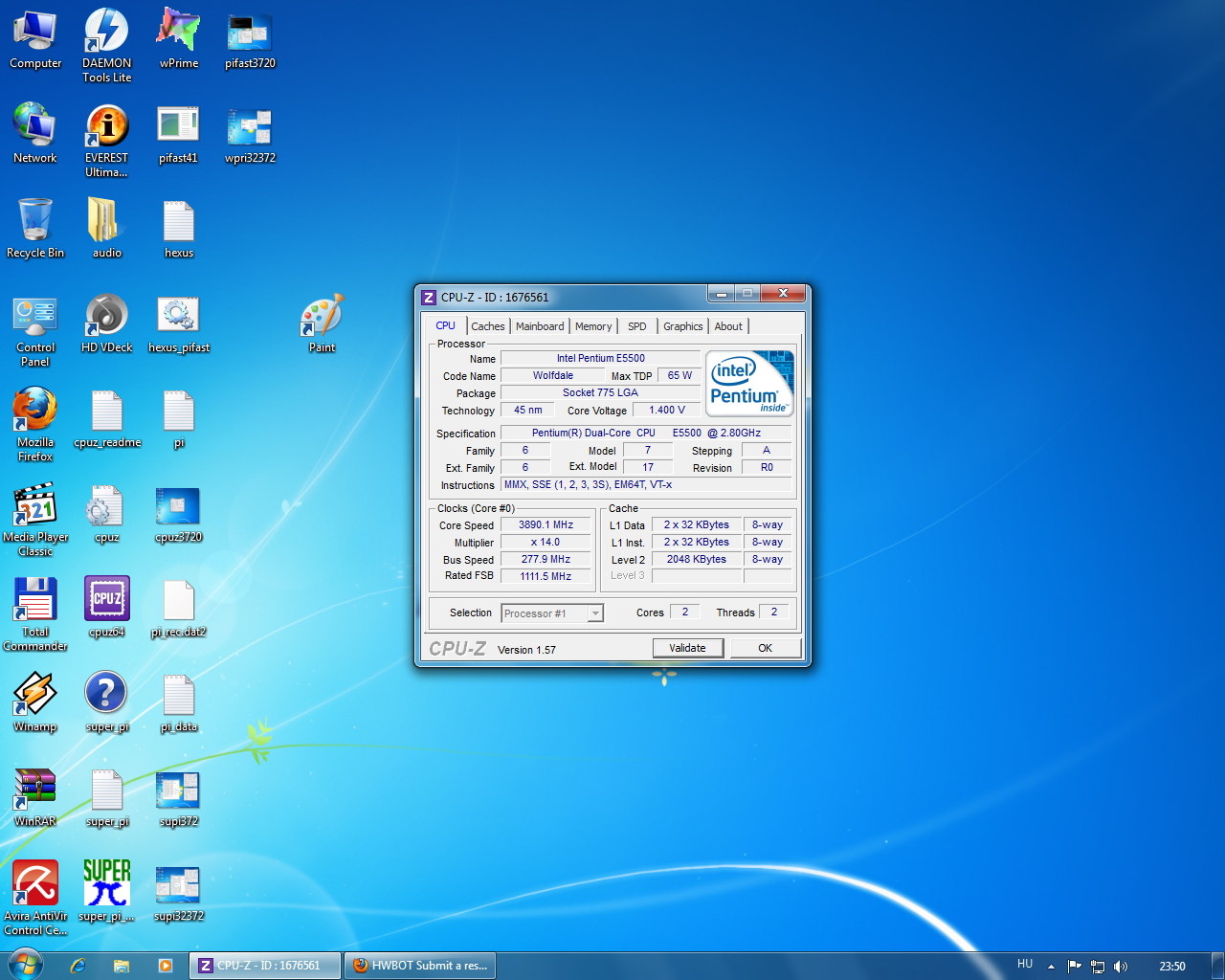1225x980 pixels.
Task: Click the OK button in CPU-Z
Action: pos(766,648)
